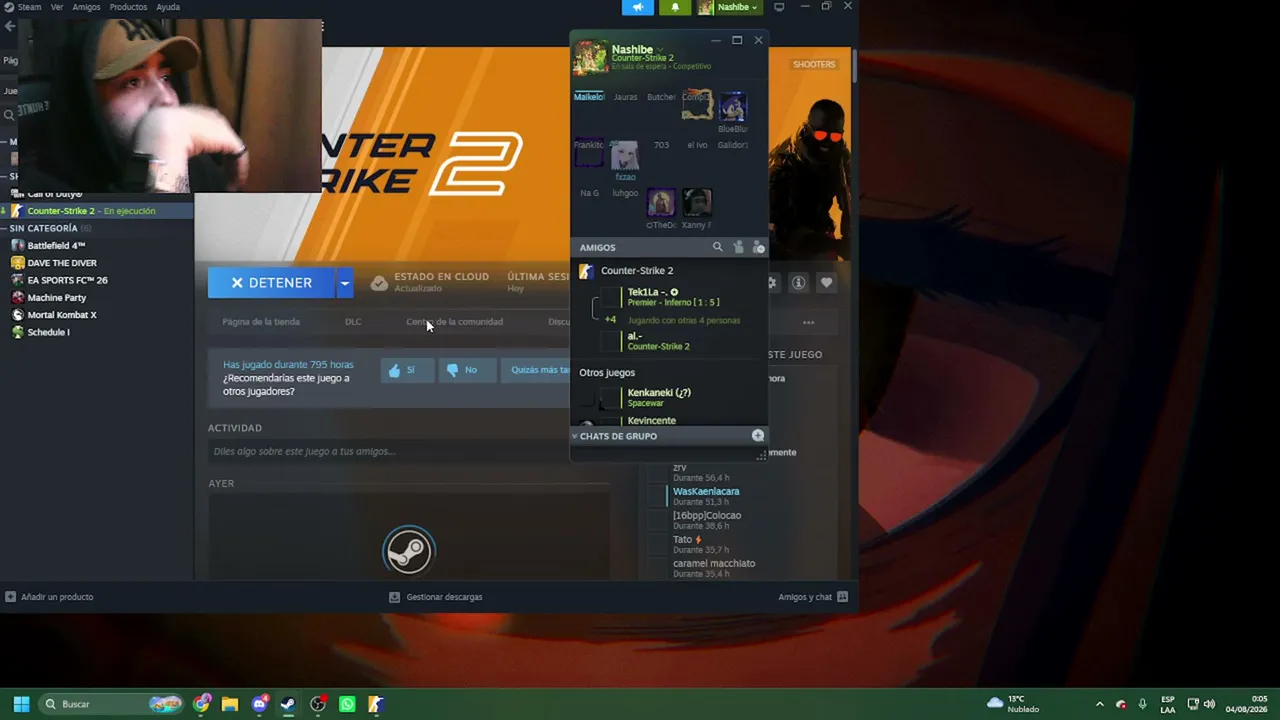
Task: Open the weather widget showing 13°C Nublado
Action: click(1013, 704)
